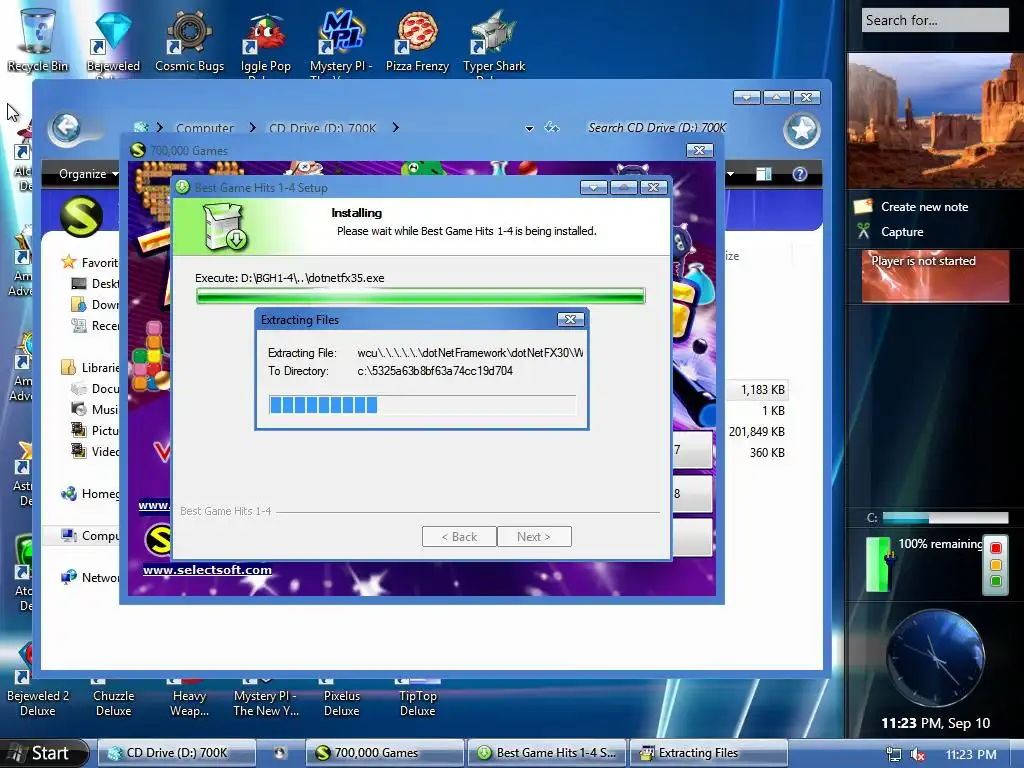The image size is (1024, 768).
Task: Click the Explorer back arrow button
Action: click(66, 128)
